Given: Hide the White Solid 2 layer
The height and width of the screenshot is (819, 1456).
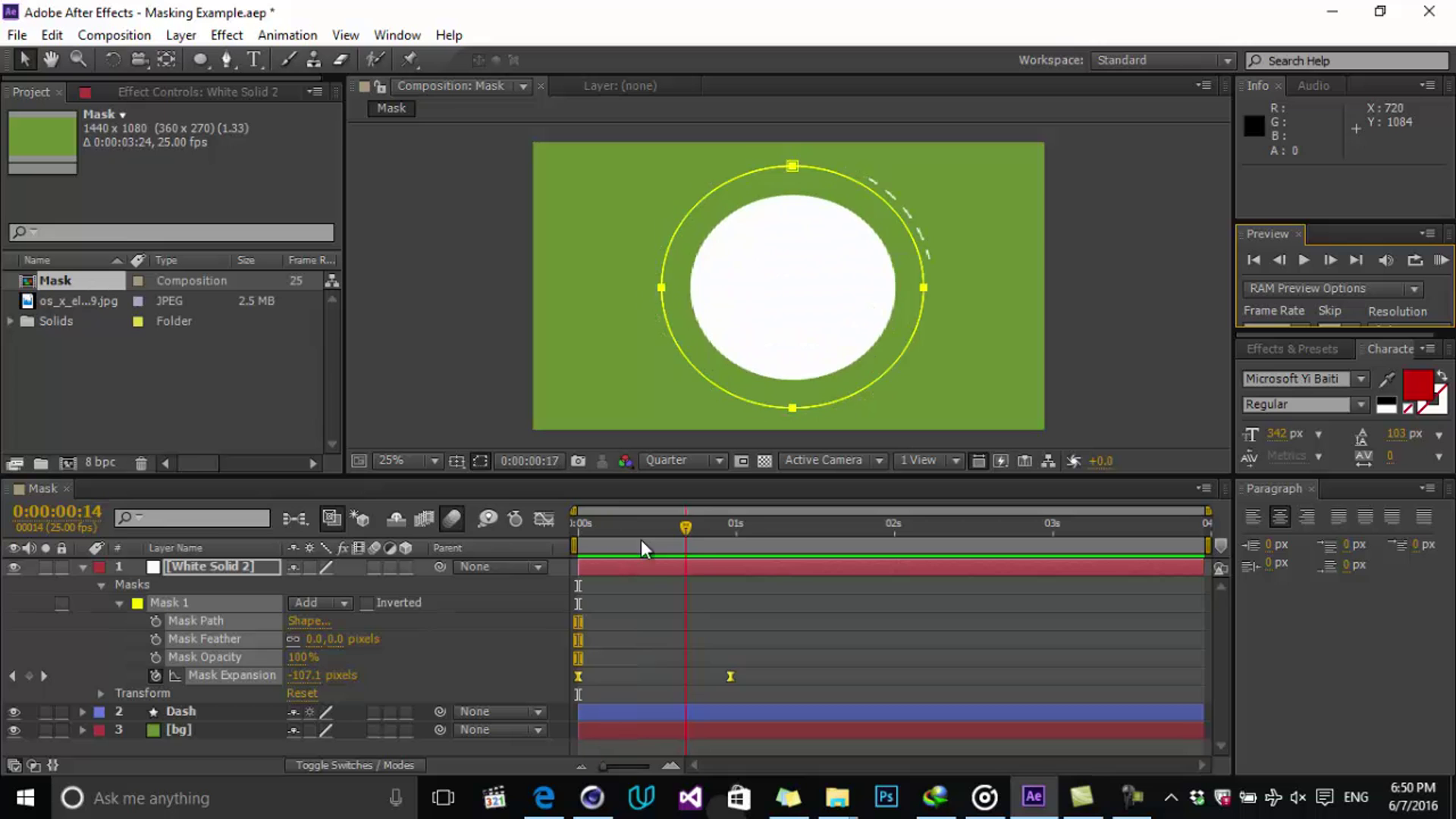Looking at the screenshot, I should (x=14, y=566).
